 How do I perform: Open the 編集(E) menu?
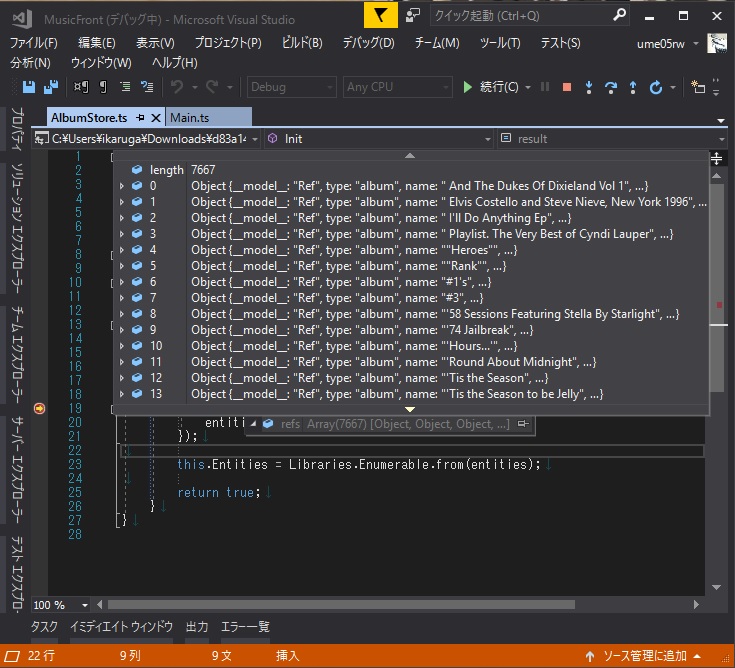coord(97,43)
